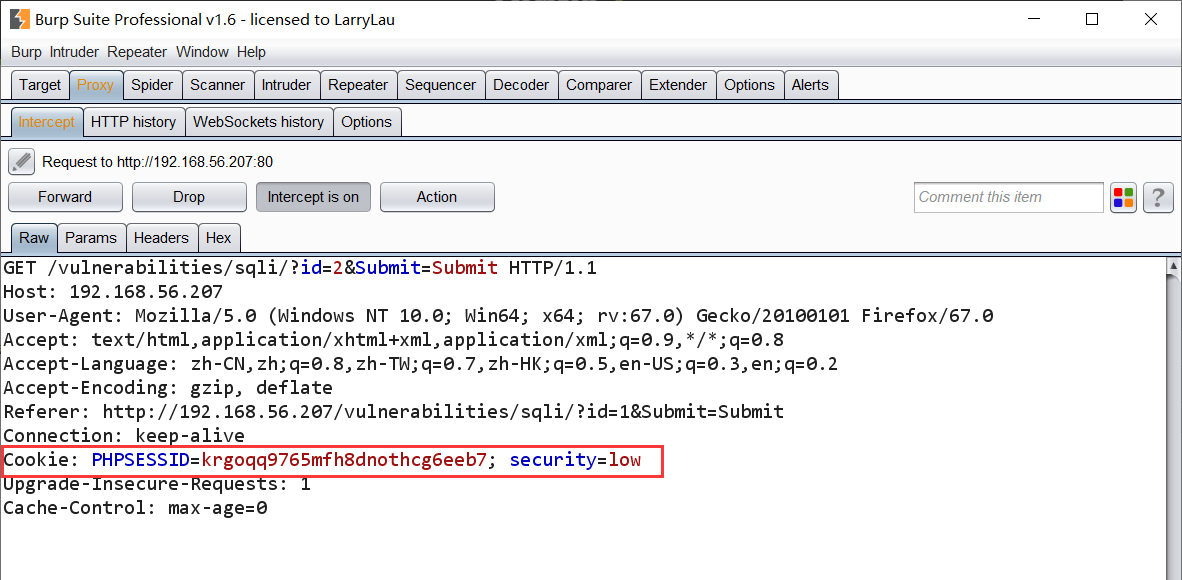Open the Action menu button
1182x580 pixels.
click(436, 197)
